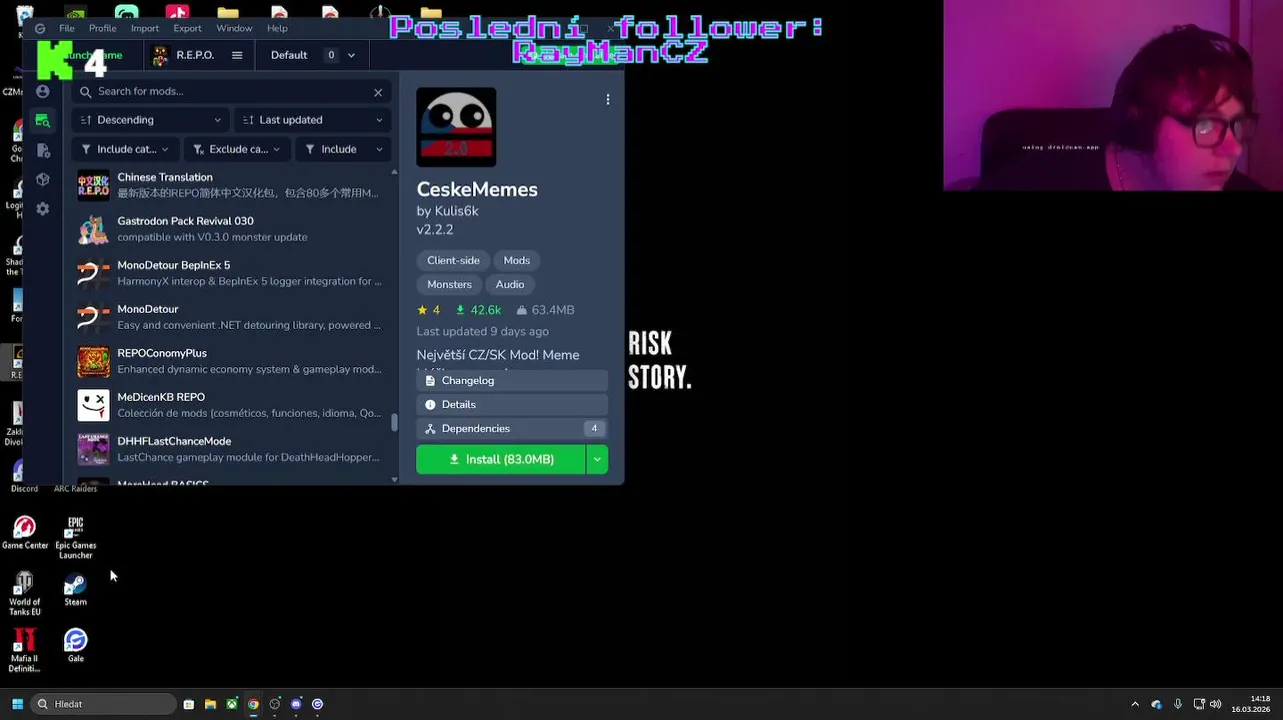Image resolution: width=1283 pixels, height=720 pixels.
Task: Show CeskeMemes Dependencies list
Action: pyautogui.click(x=512, y=429)
